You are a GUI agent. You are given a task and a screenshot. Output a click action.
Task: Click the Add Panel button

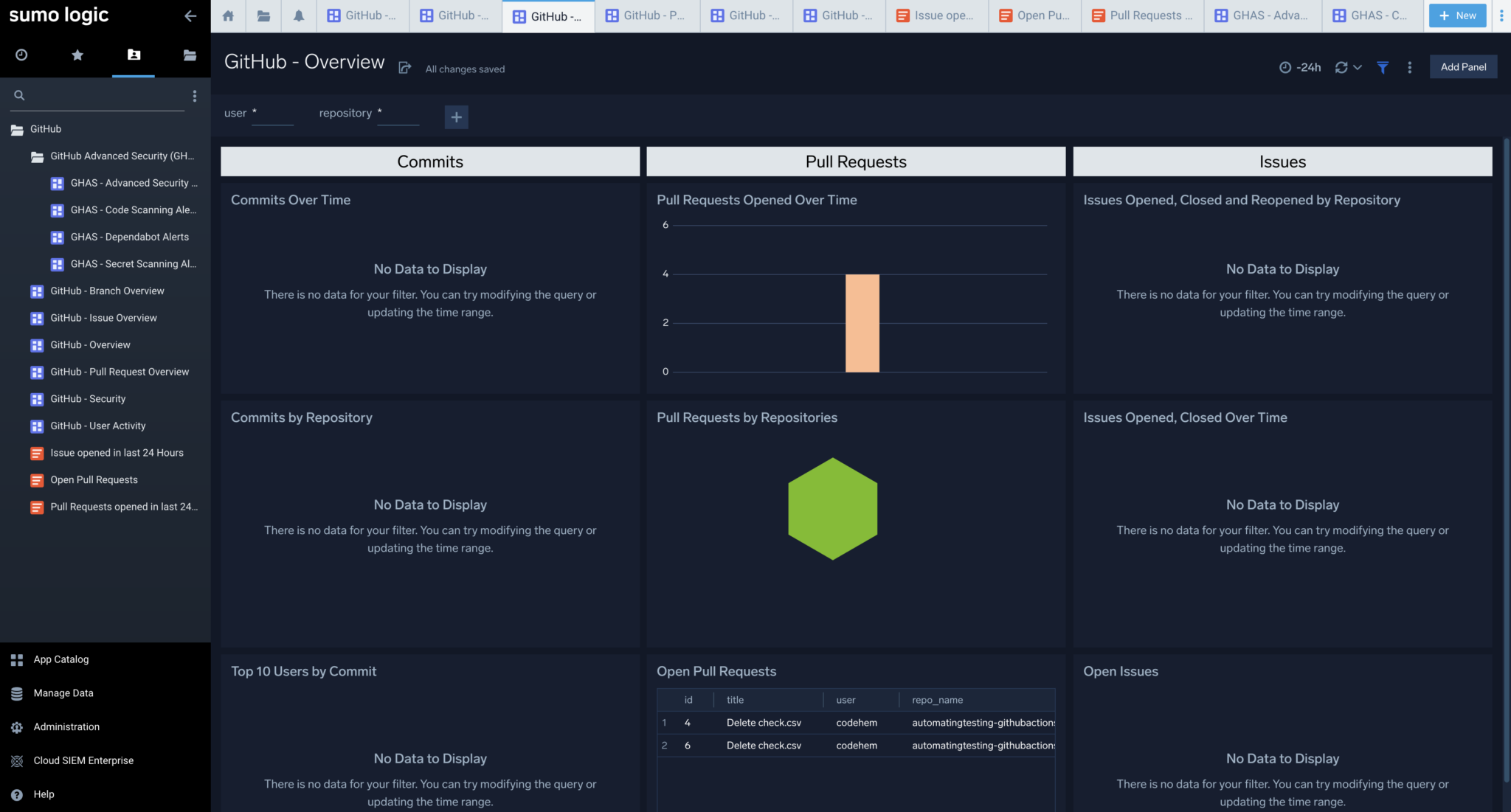[1463, 66]
